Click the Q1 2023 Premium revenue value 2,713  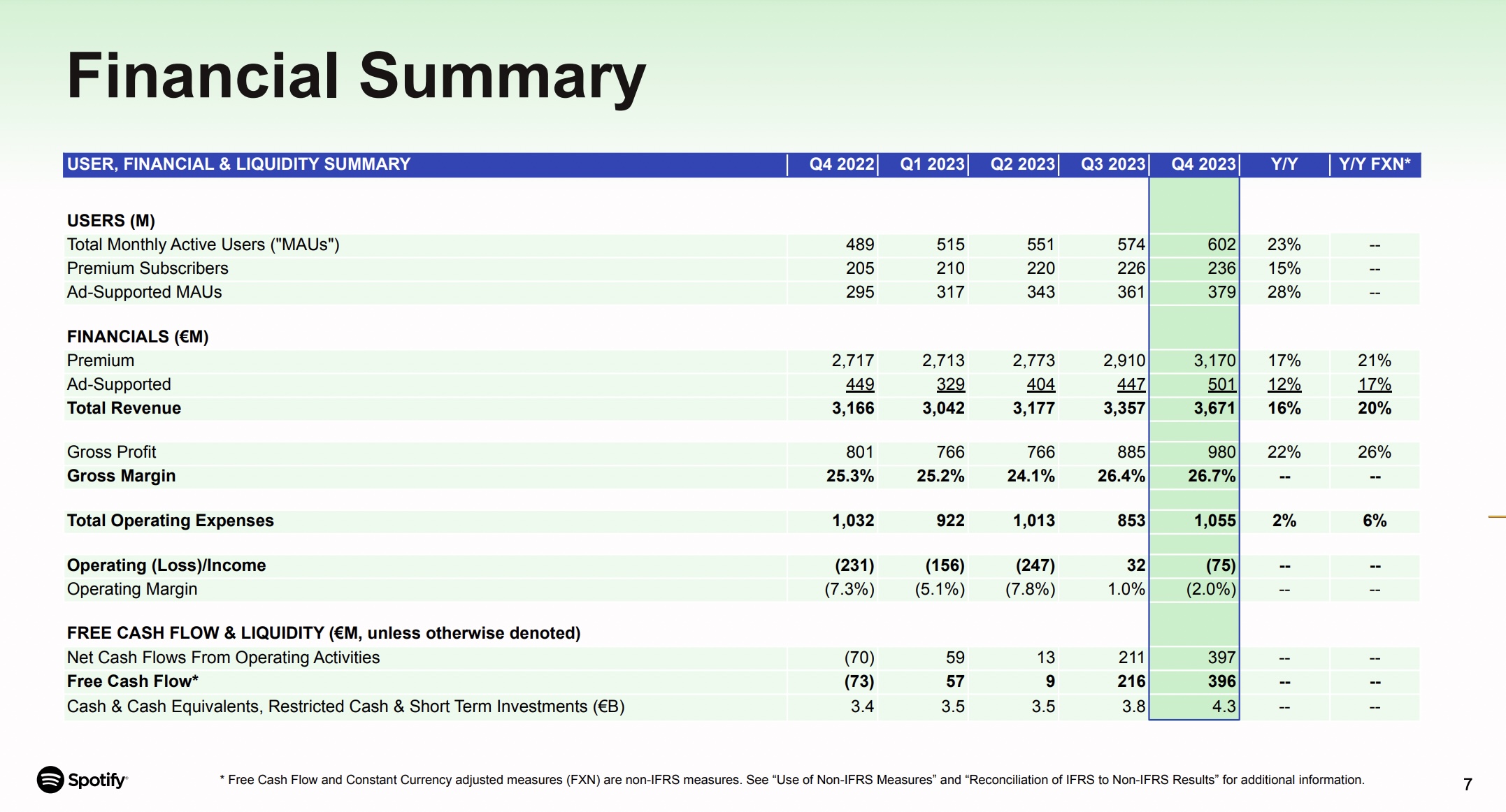click(x=943, y=361)
